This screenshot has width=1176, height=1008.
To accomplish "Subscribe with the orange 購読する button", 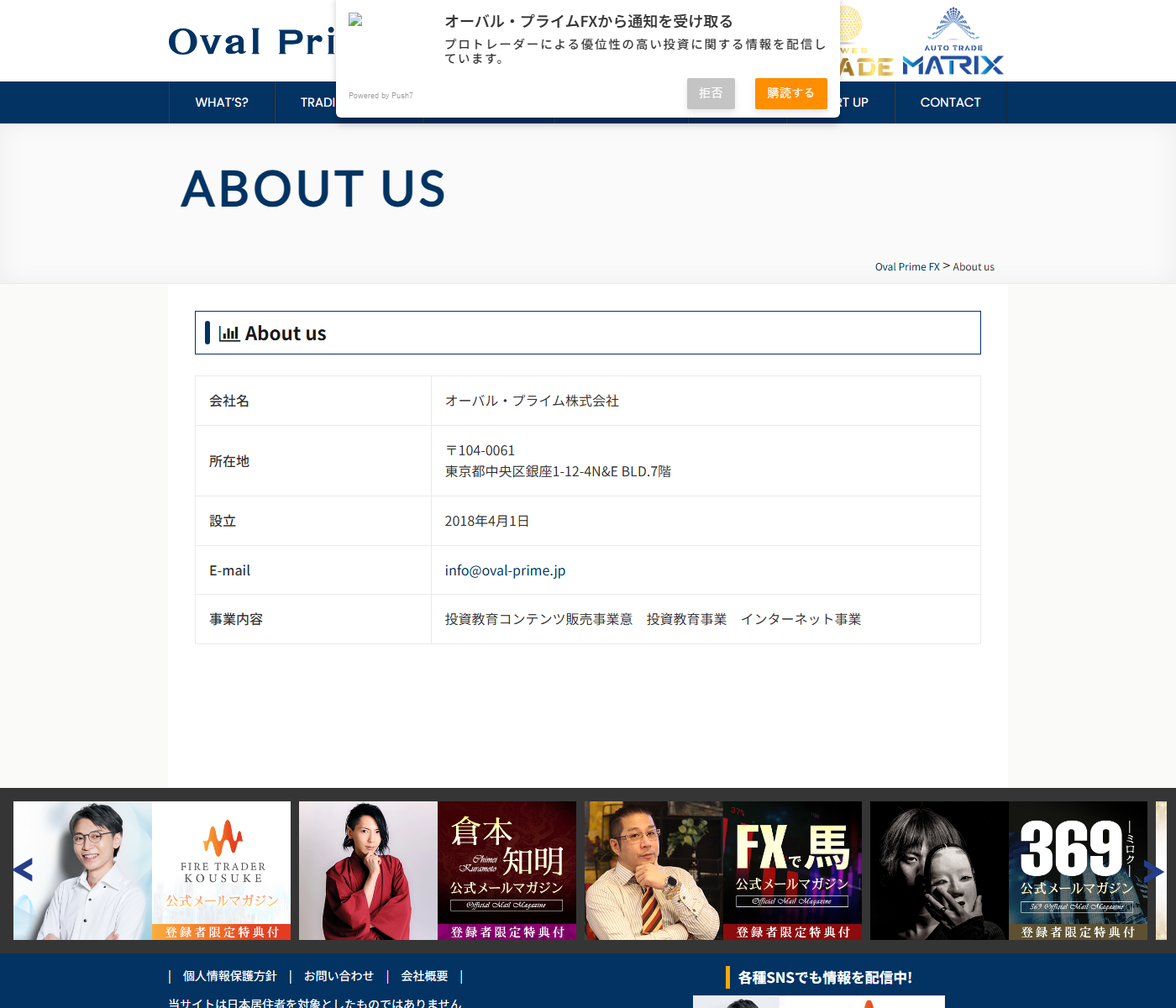I will (790, 93).
